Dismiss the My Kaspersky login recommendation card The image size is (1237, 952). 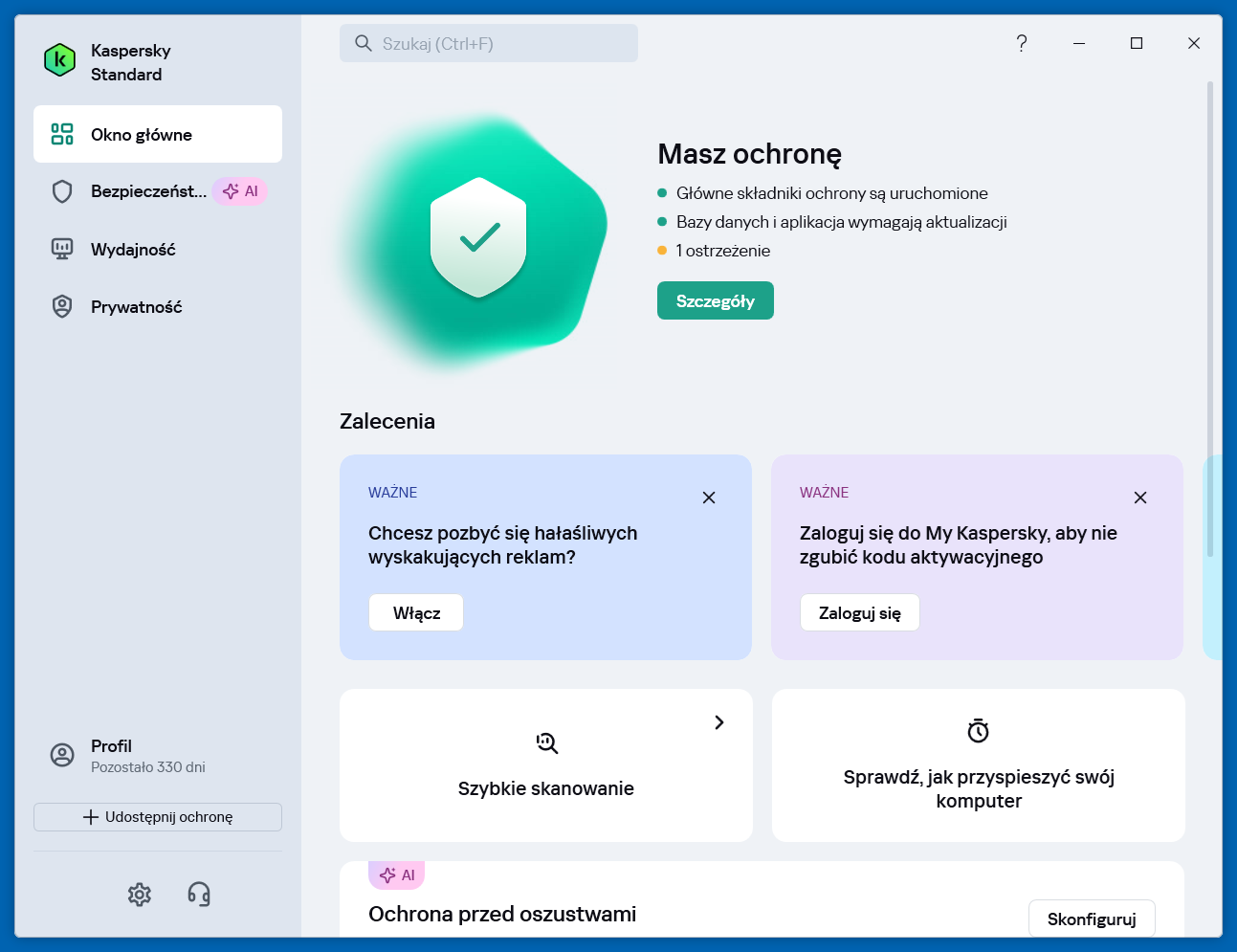pyautogui.click(x=1140, y=498)
